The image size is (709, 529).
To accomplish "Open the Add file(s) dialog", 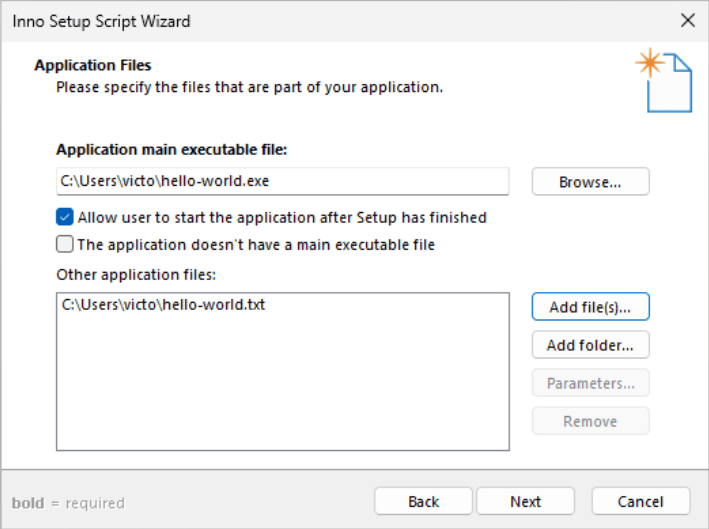I will [591, 307].
